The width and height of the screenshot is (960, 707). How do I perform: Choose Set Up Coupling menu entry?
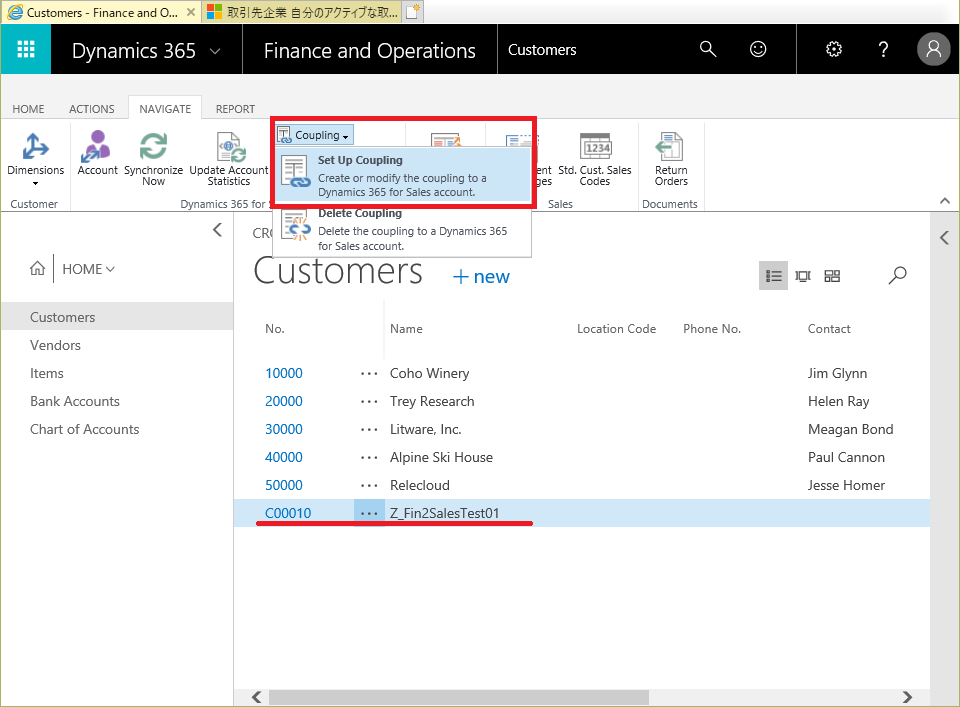point(402,175)
